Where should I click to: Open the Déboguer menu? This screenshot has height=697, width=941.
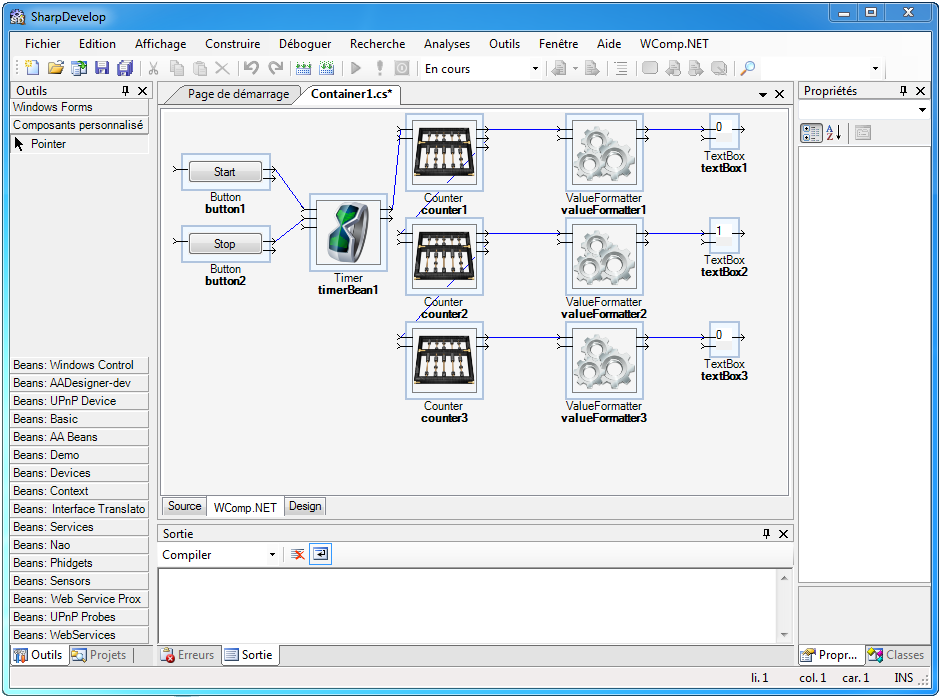pos(305,44)
